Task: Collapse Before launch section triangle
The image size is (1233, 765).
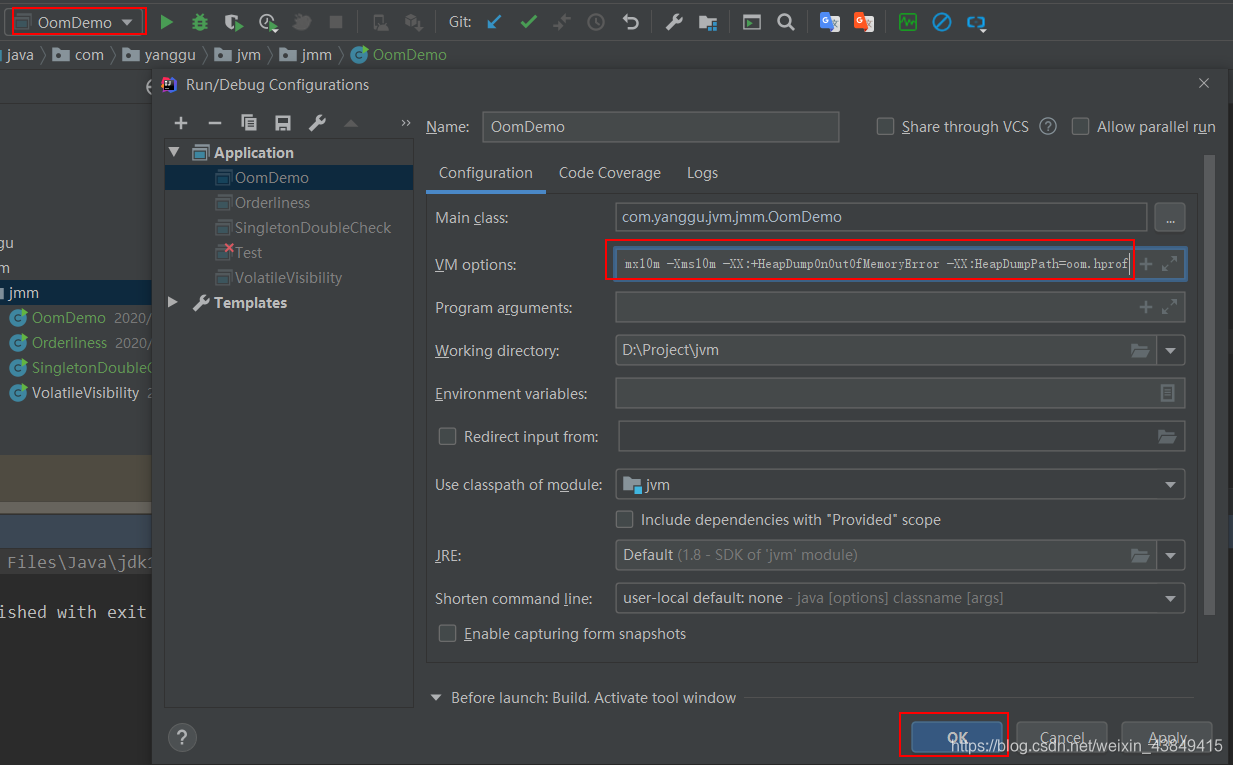Action: tap(436, 697)
